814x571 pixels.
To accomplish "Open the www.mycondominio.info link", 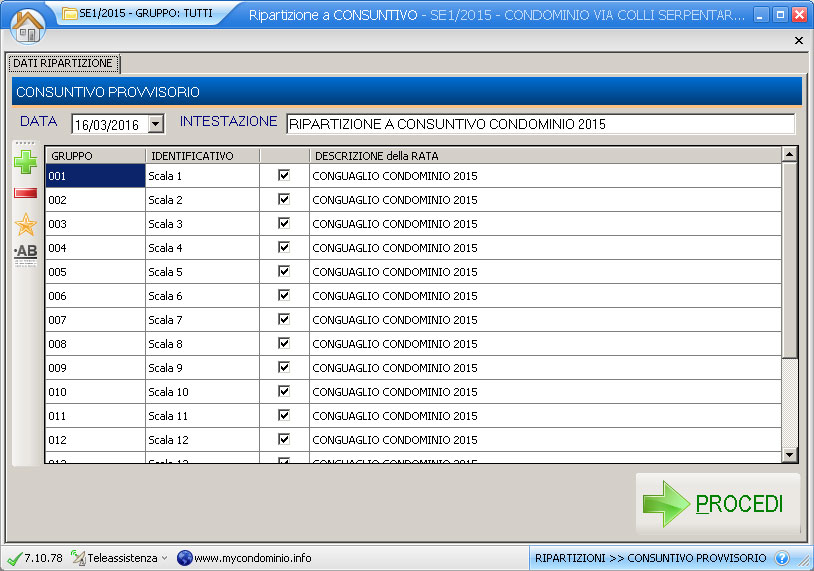I will click(x=252, y=558).
